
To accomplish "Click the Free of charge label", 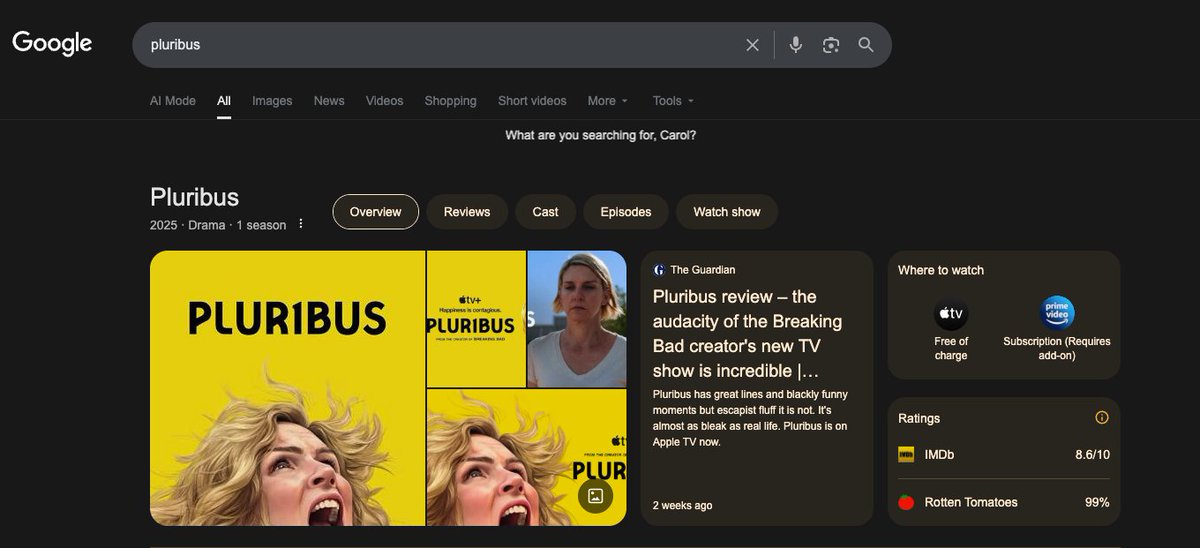I will click(x=951, y=348).
